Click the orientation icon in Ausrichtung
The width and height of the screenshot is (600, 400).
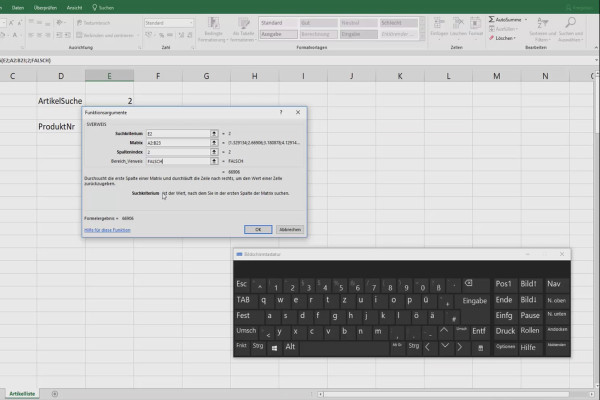click(60, 23)
